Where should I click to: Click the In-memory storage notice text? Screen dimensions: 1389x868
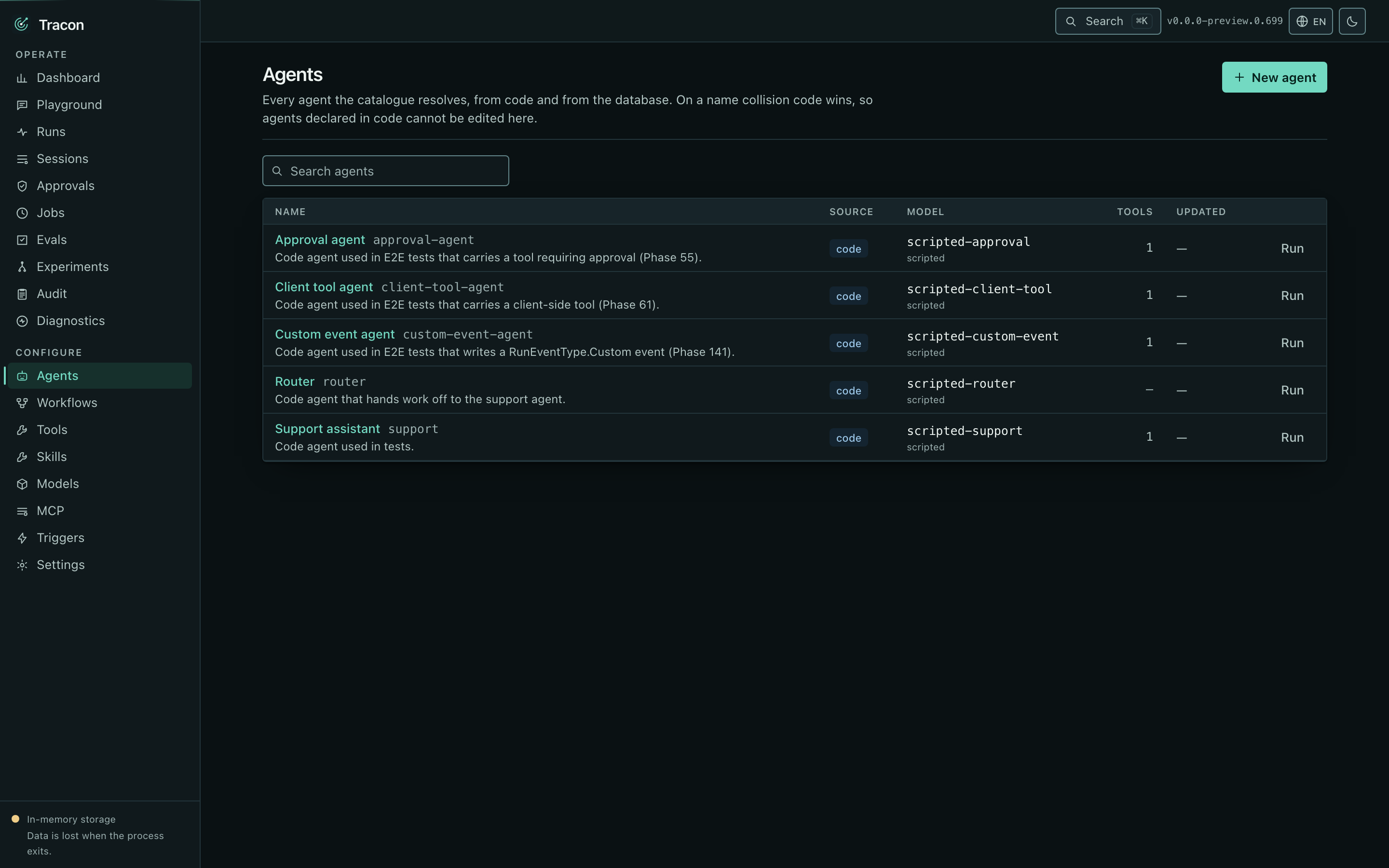click(71, 819)
